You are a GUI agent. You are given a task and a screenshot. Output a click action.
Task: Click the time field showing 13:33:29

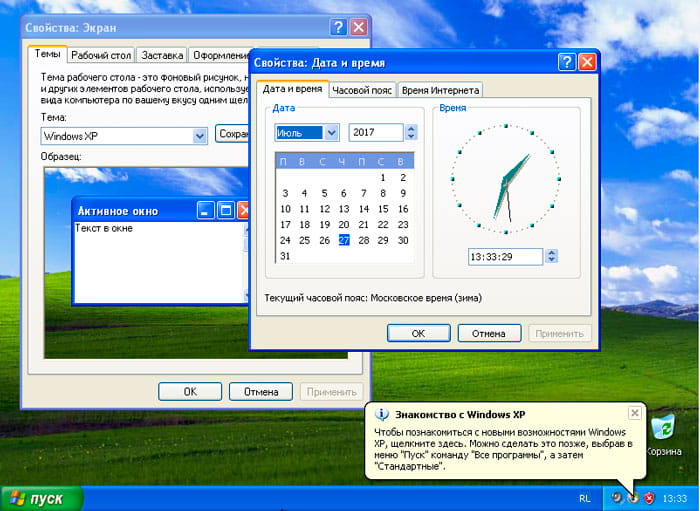[505, 257]
